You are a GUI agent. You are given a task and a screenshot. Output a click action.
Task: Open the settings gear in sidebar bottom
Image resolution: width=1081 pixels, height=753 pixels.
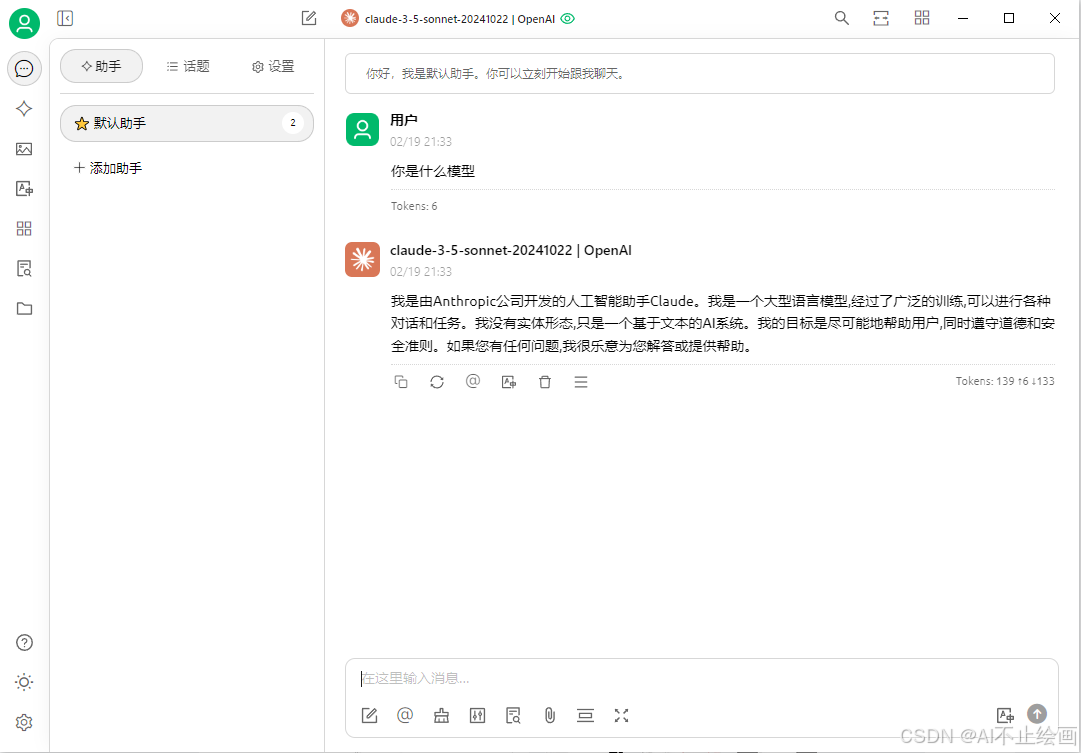(x=24, y=723)
